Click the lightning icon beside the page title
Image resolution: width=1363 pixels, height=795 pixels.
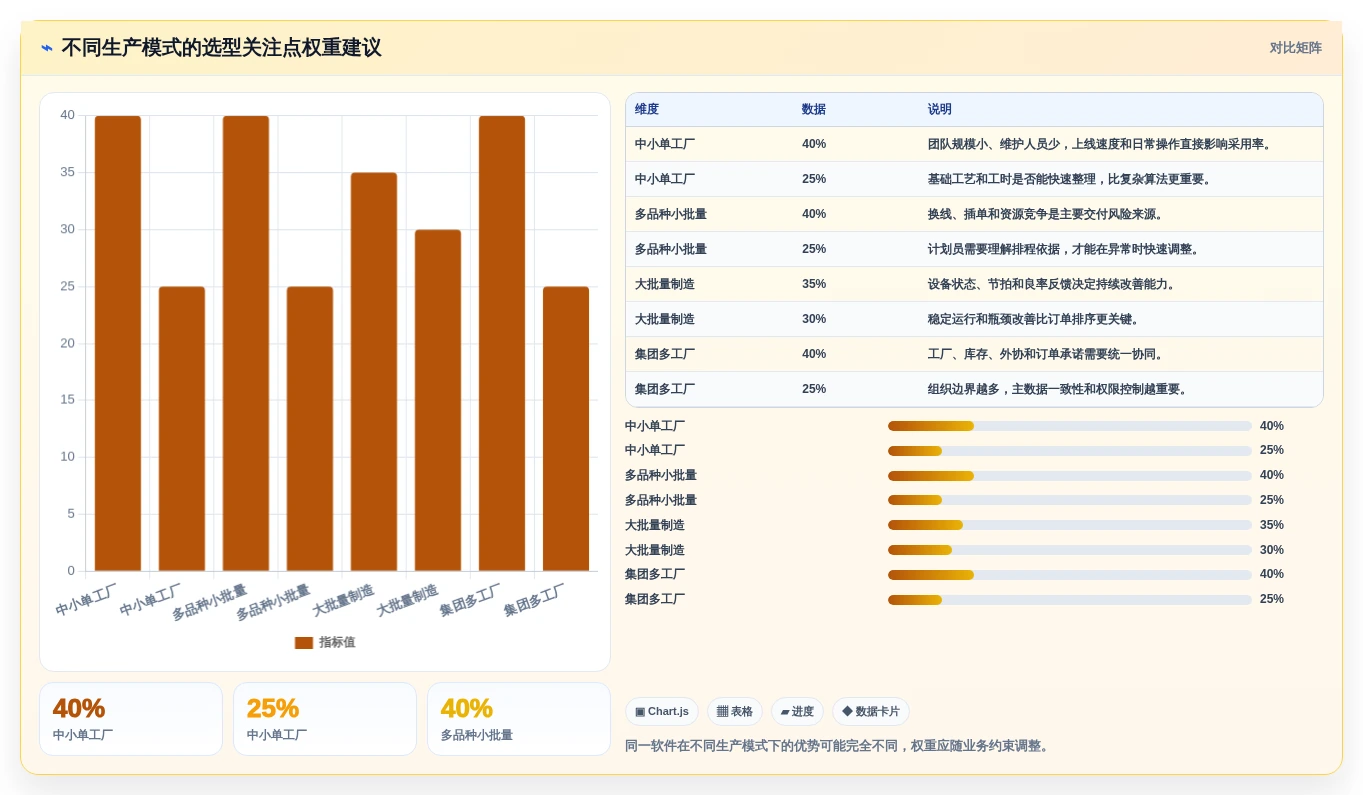tap(47, 48)
